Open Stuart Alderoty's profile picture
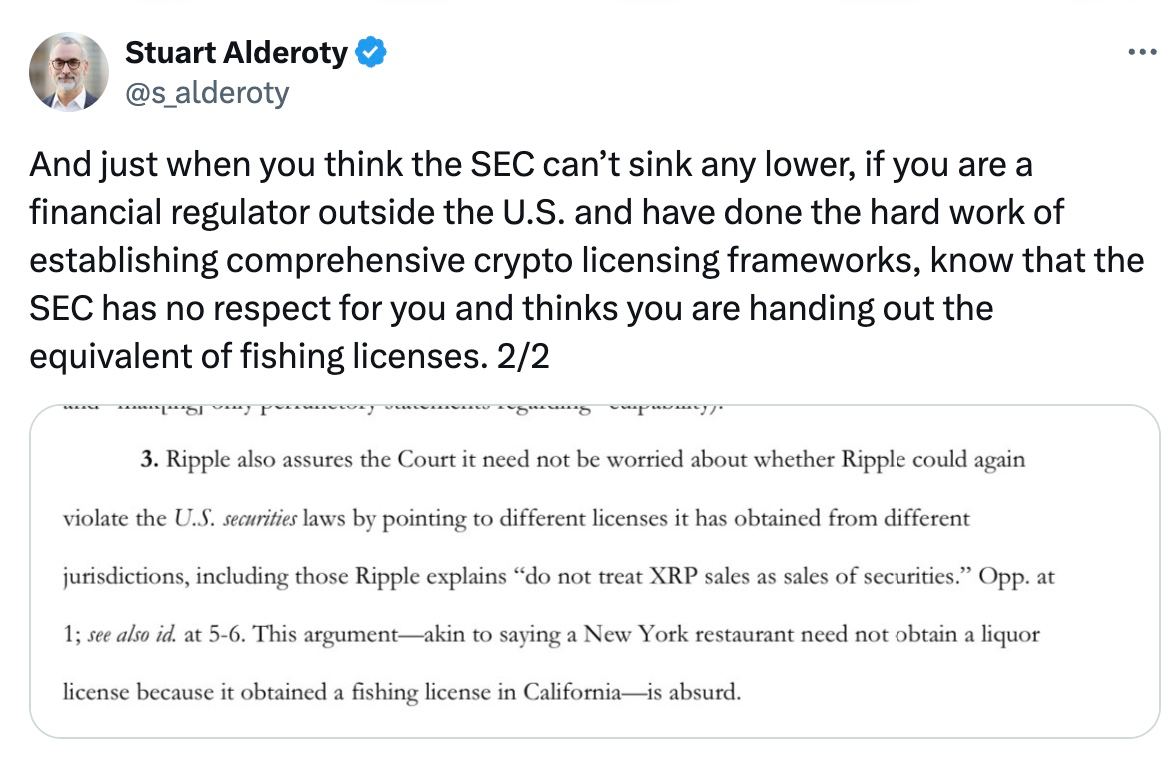The width and height of the screenshot is (1176, 761). coord(68,71)
